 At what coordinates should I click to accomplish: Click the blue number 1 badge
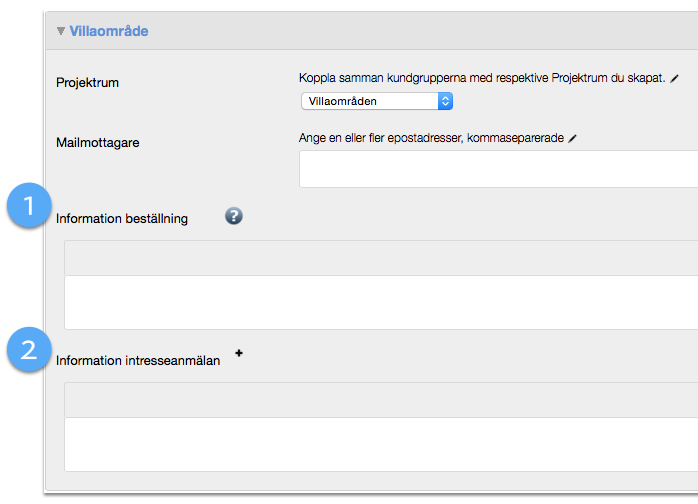tap(28, 206)
